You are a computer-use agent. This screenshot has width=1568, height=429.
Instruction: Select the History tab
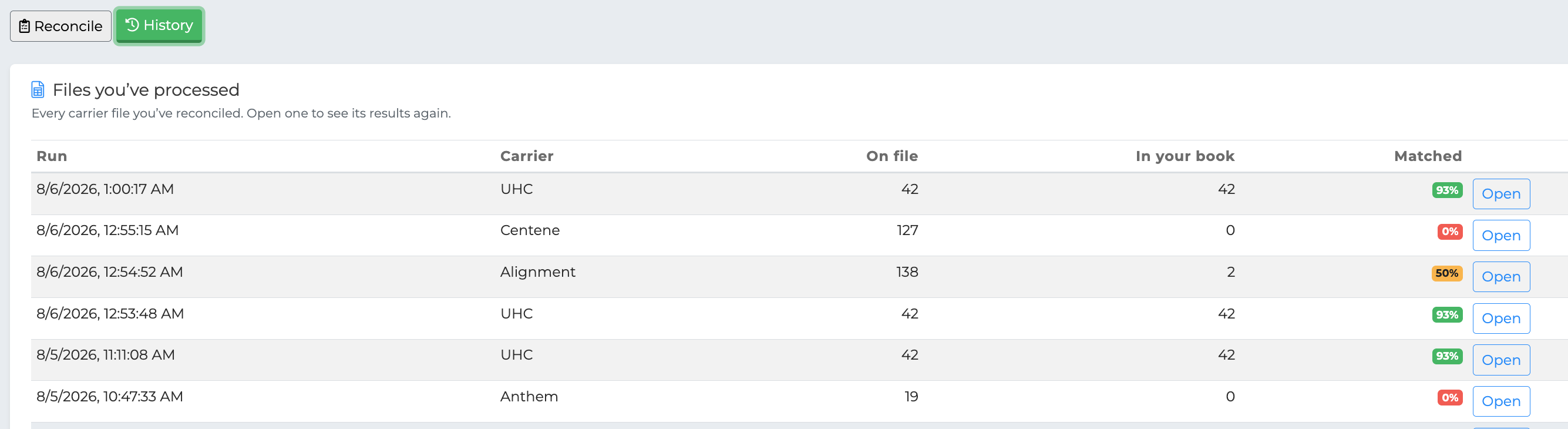click(159, 26)
